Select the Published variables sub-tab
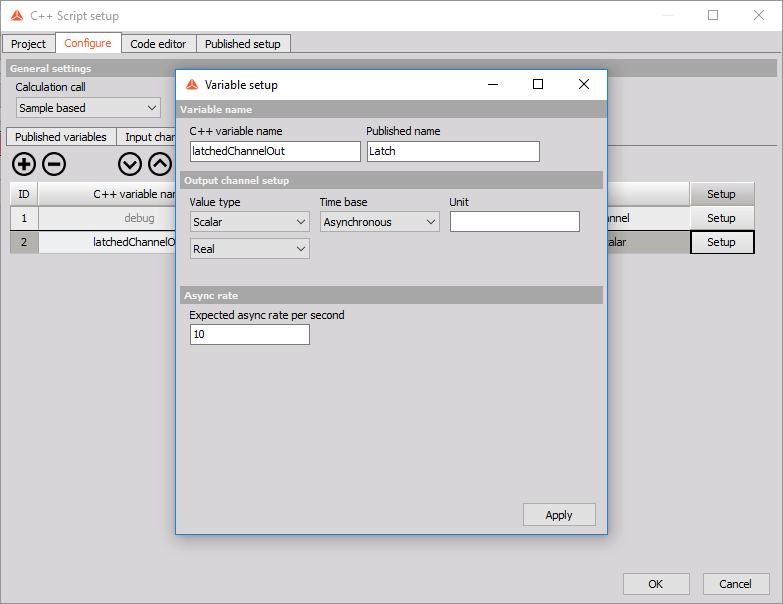Image resolution: width=783 pixels, height=604 pixels. [61, 137]
